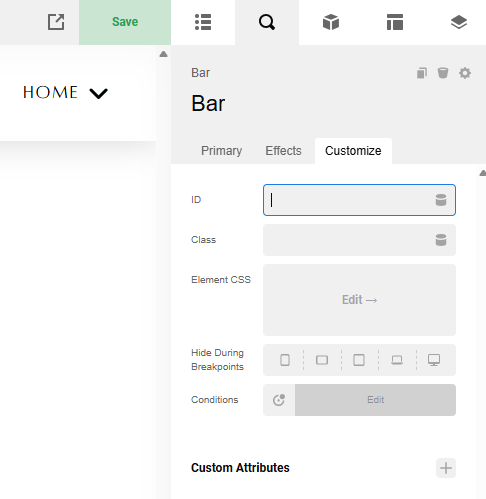486x499 pixels.
Task: Click the external link exit icon
Action: pos(56,22)
